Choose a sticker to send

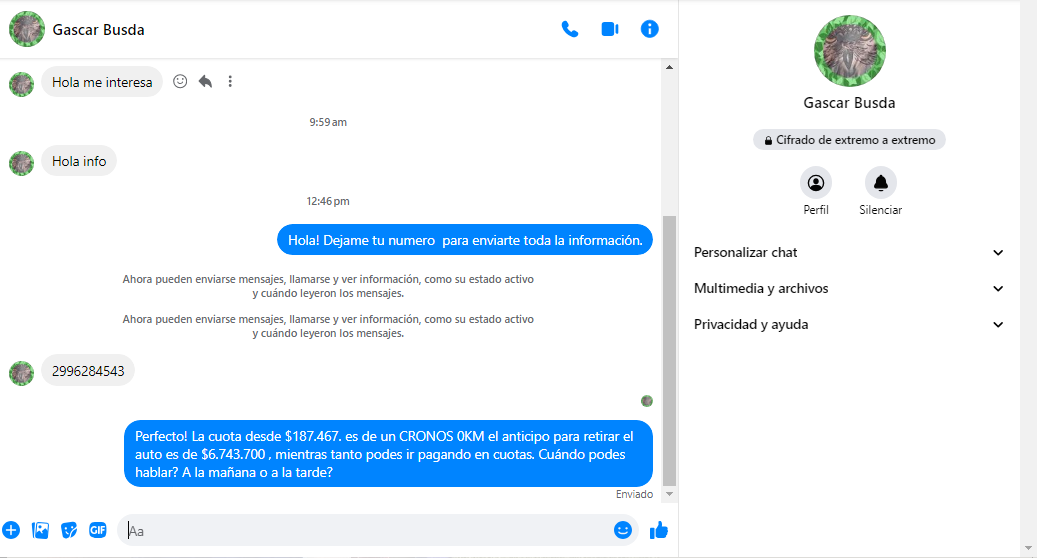point(69,530)
